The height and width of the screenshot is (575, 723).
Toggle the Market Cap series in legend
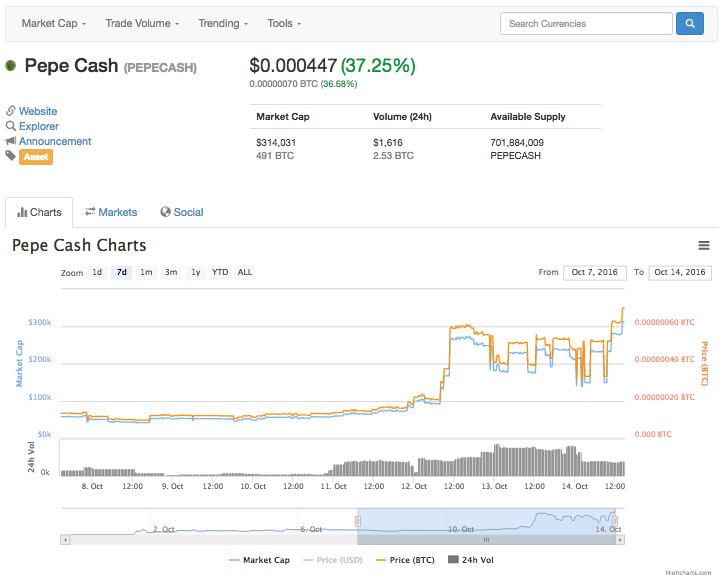coord(260,560)
